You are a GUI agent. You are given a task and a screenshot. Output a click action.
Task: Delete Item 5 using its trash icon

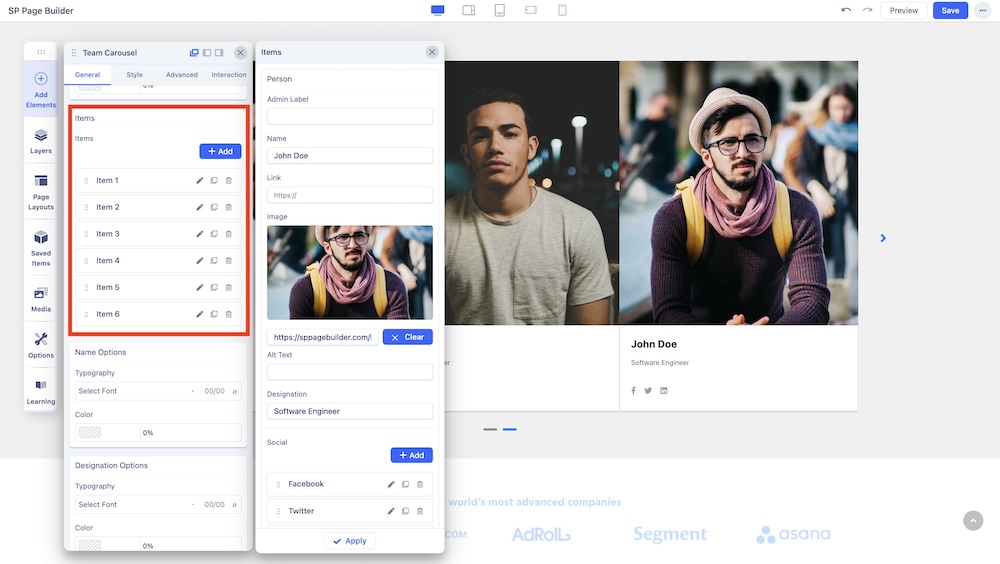[229, 288]
